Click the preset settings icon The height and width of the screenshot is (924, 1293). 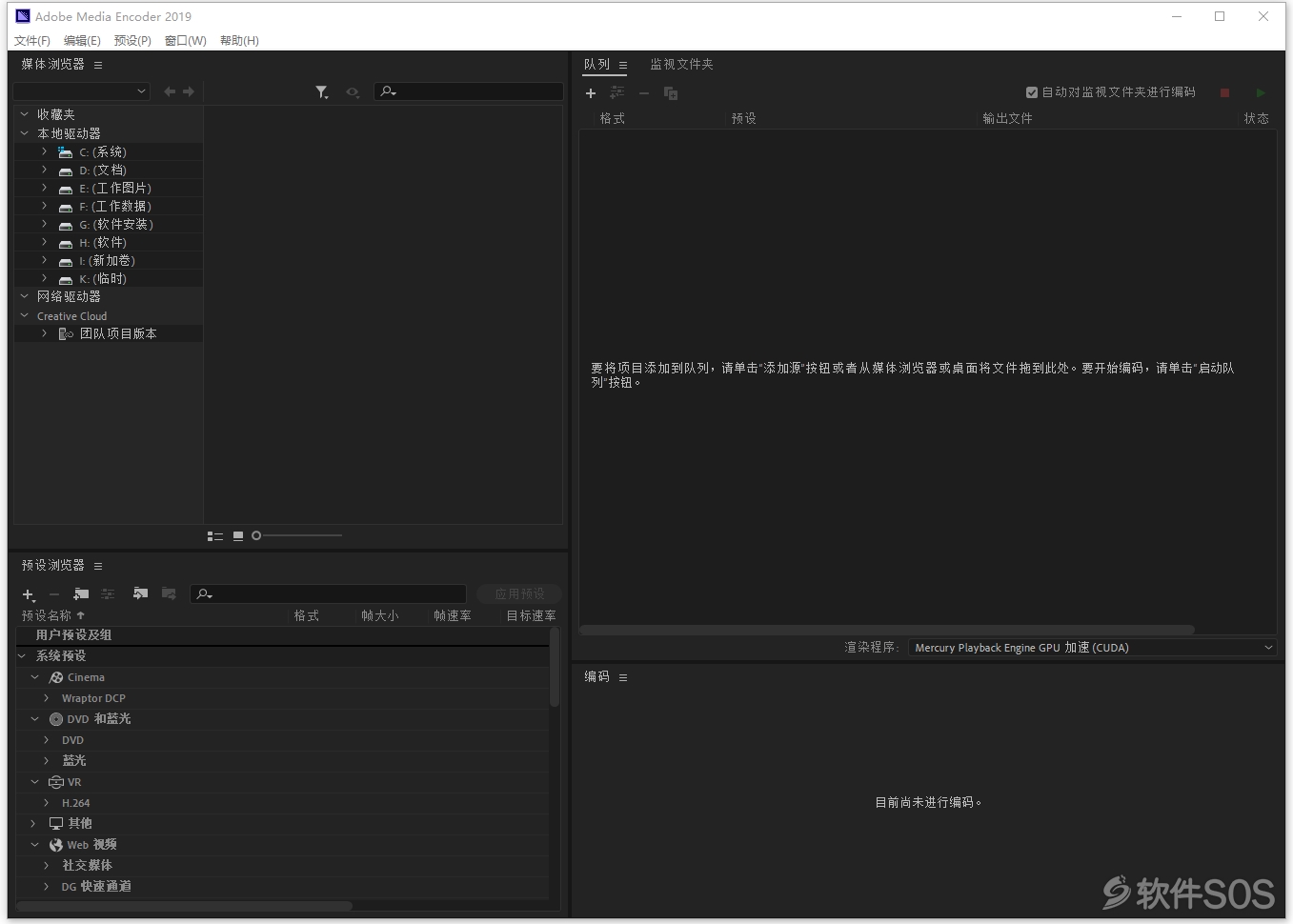tap(108, 593)
